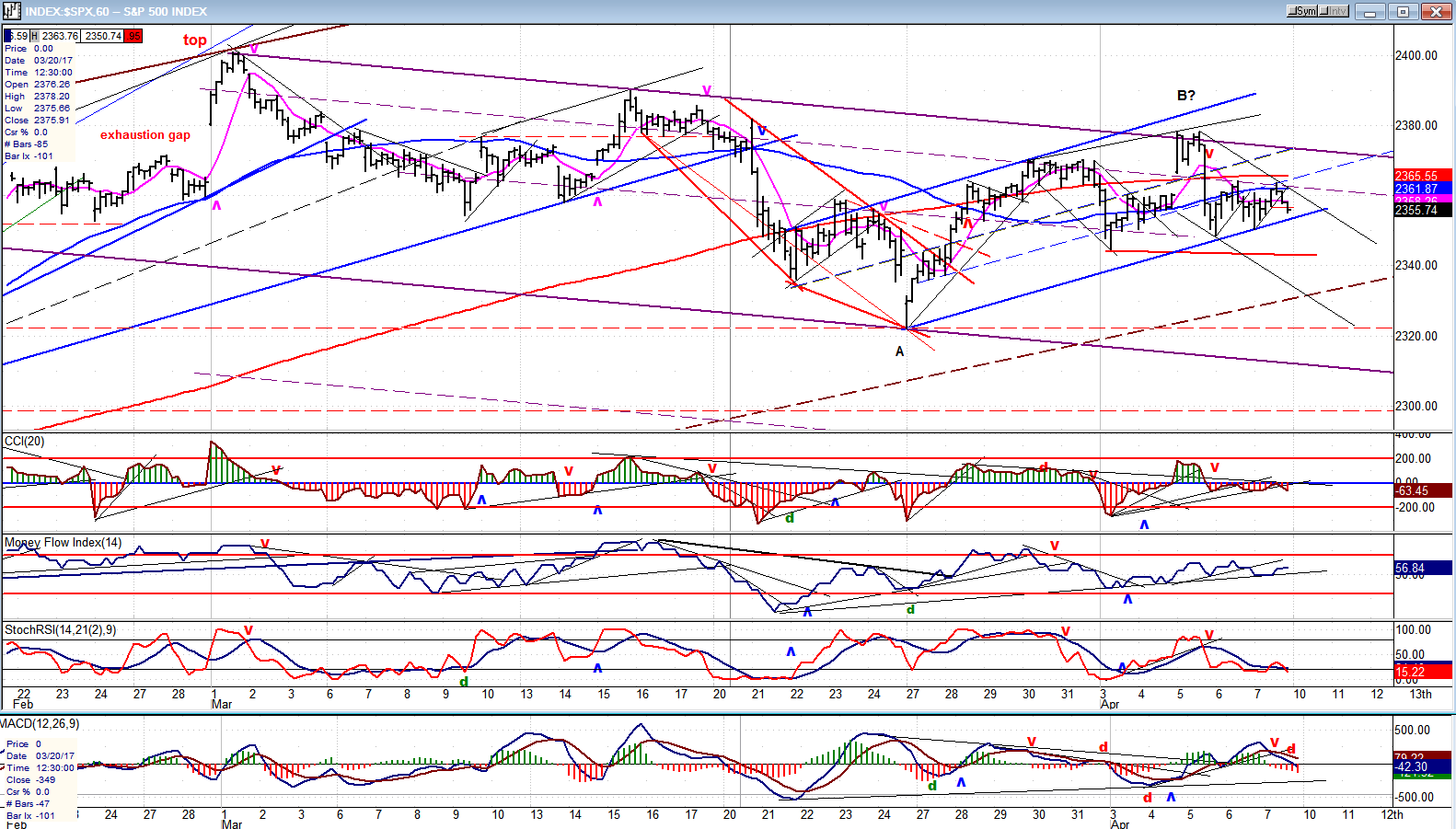This screenshot has height=829, width=1456.
Task: Click the 'B?' wave label
Action: click(1185, 96)
